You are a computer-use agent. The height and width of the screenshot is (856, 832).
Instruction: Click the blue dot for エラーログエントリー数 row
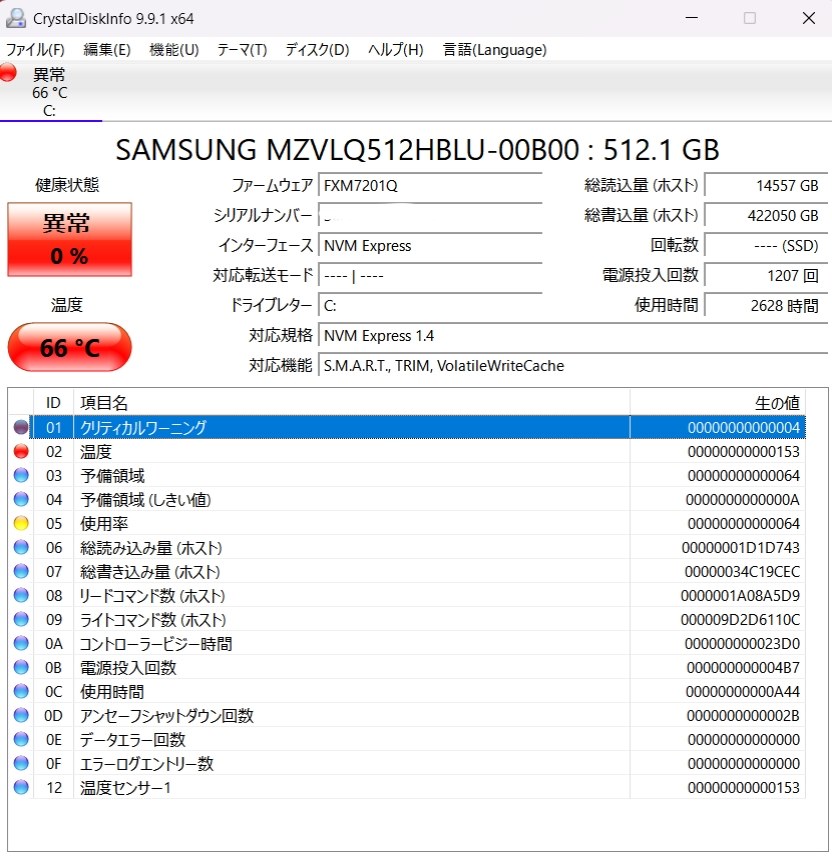pos(21,763)
